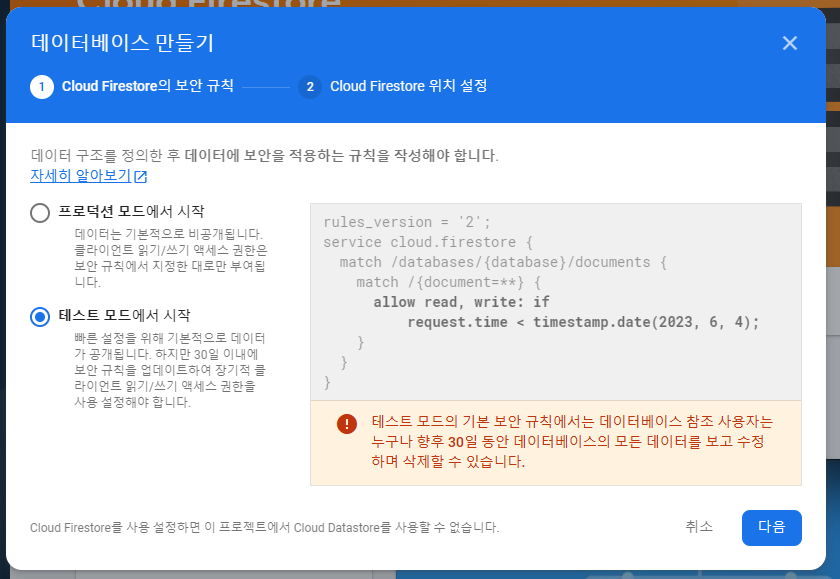The width and height of the screenshot is (840, 579).
Task: Click the 데이터 구조를 정의한 후 intro text
Action: coord(265,155)
